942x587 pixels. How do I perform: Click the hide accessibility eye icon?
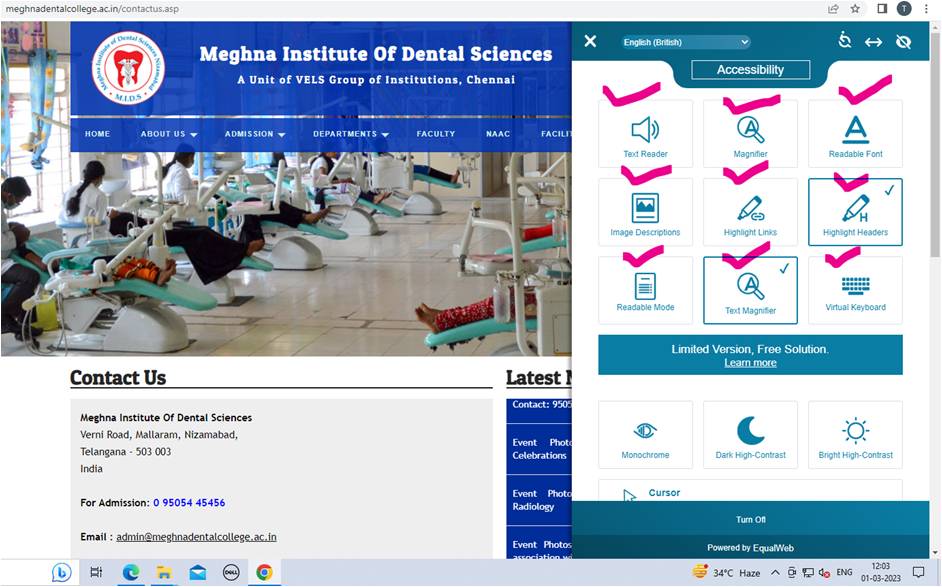(903, 41)
